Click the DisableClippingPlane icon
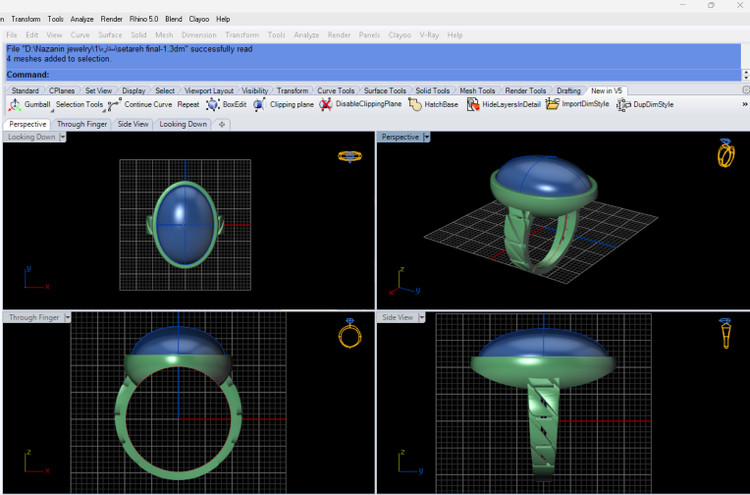 pos(326,105)
